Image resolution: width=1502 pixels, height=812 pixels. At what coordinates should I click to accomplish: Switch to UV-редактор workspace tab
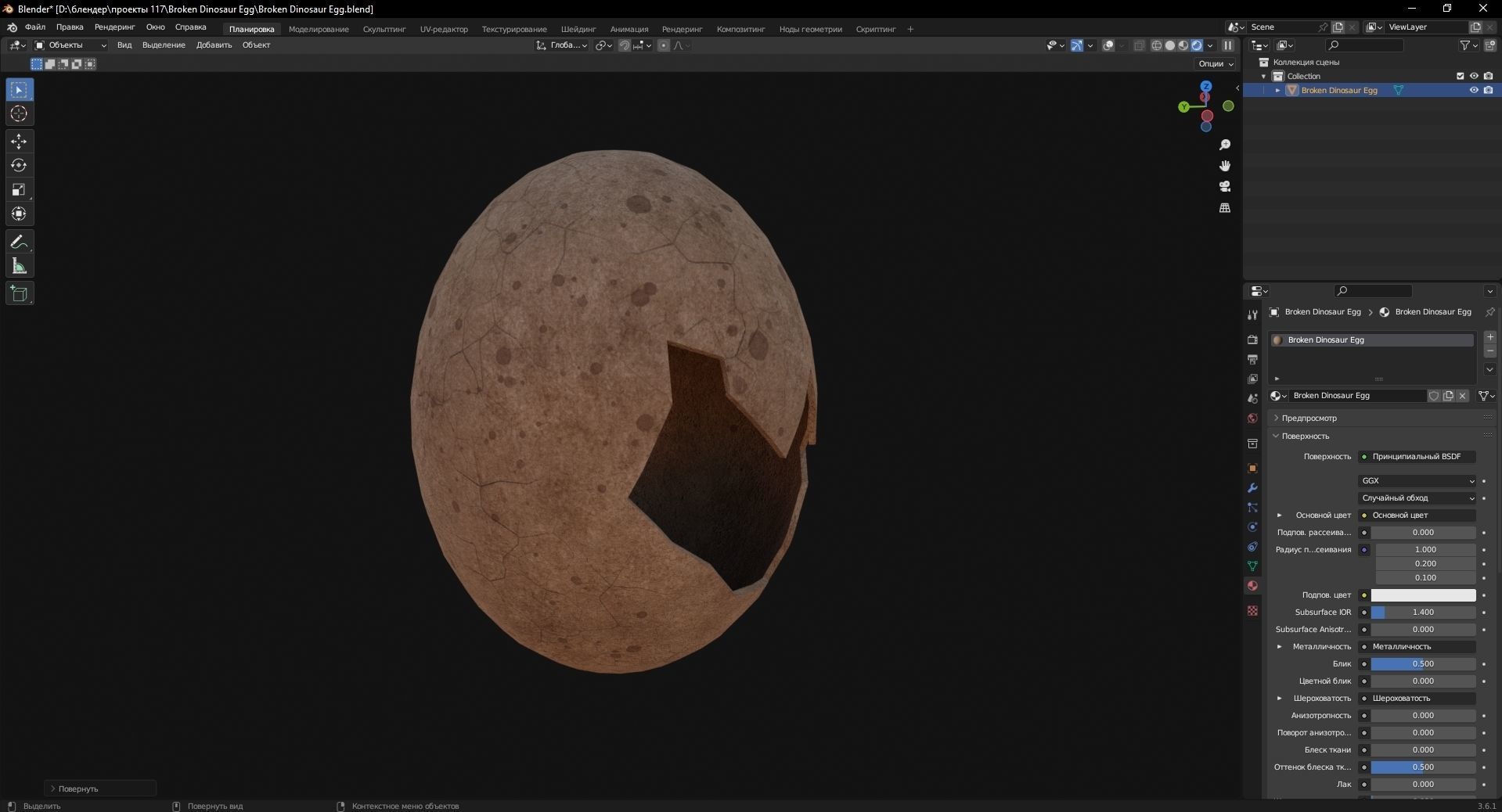click(444, 29)
